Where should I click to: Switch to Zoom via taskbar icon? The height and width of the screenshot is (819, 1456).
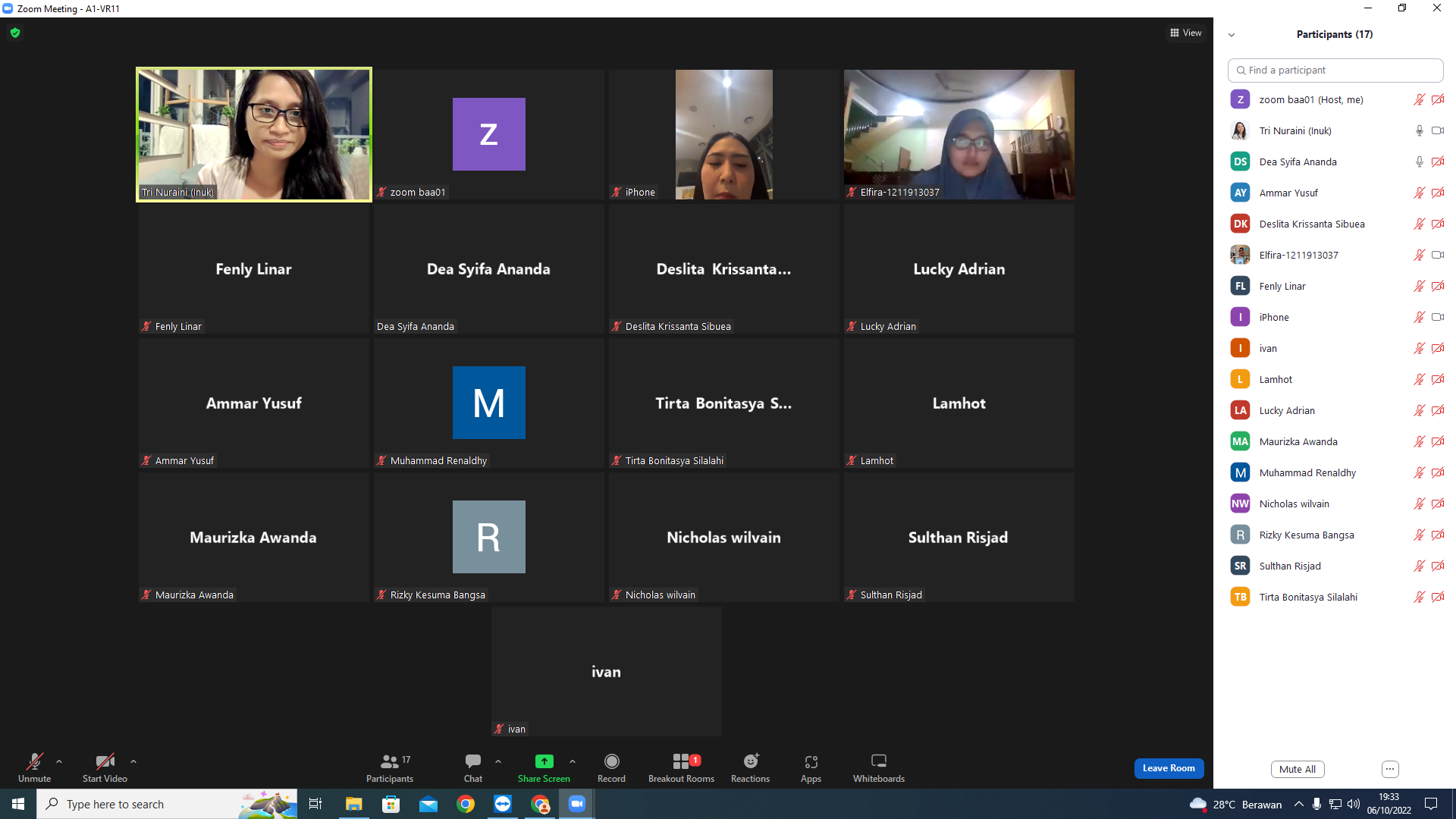click(x=577, y=804)
